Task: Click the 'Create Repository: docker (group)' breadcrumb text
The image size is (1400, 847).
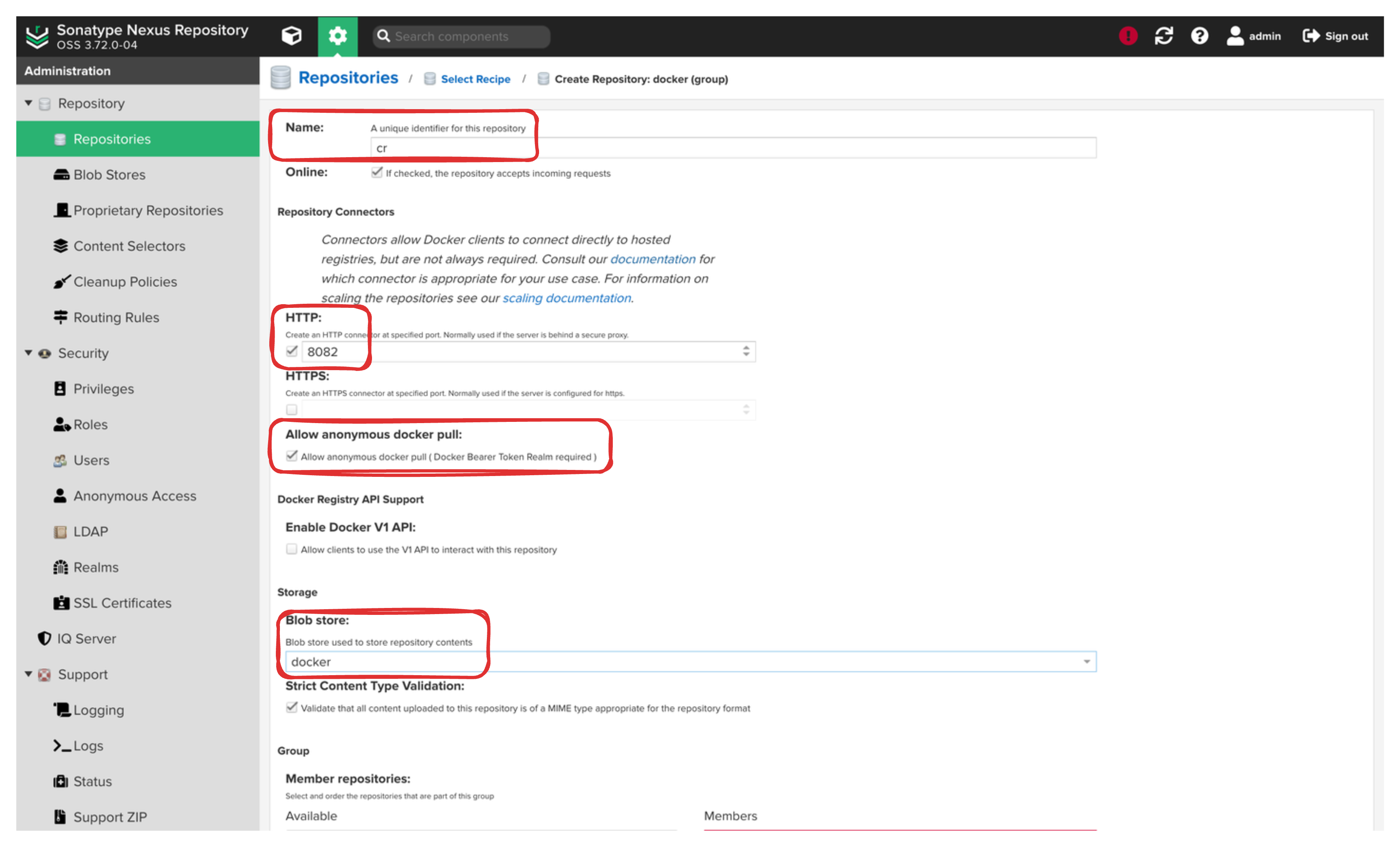Action: pos(641,79)
